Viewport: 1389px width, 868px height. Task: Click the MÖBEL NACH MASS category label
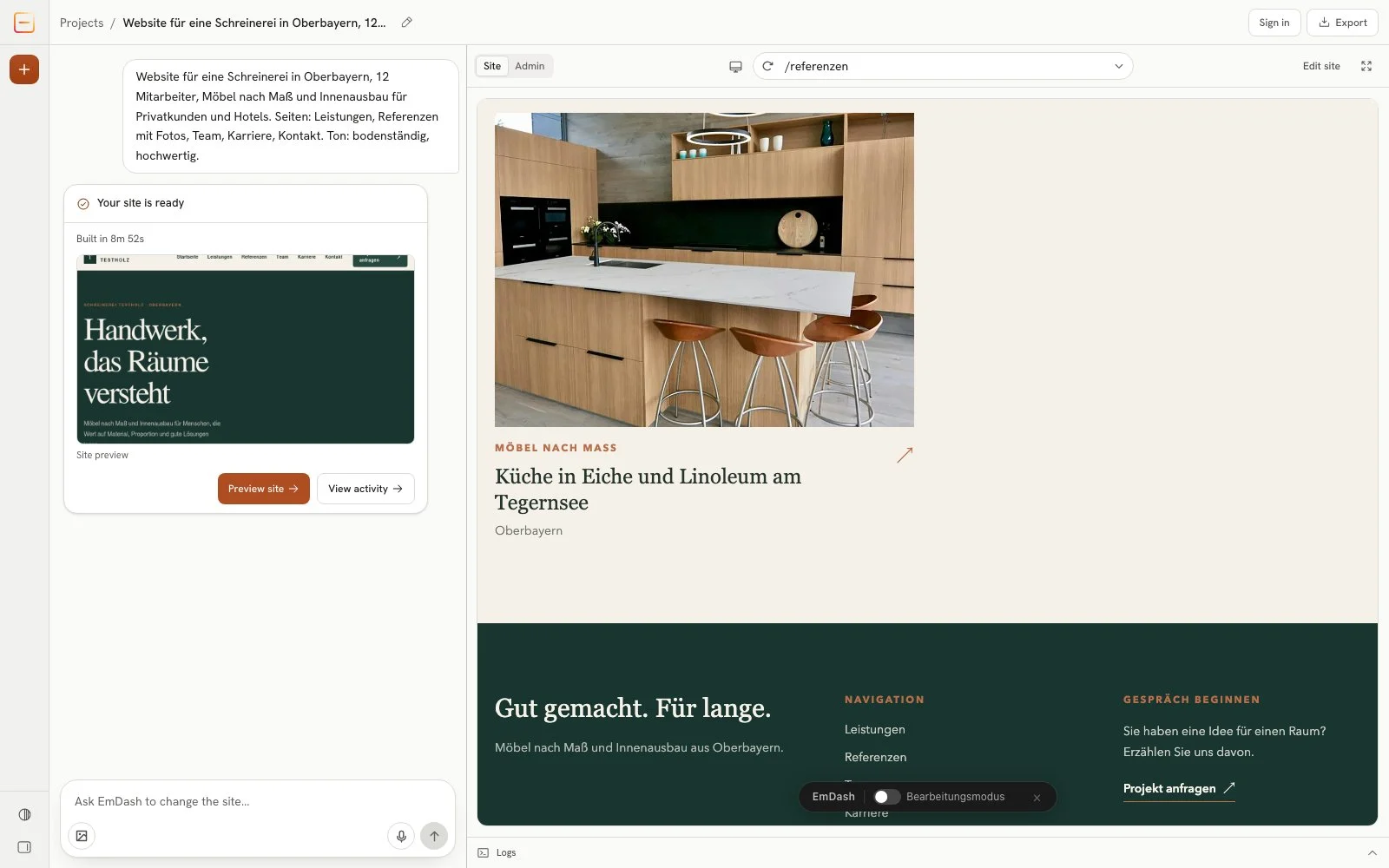[556, 448]
